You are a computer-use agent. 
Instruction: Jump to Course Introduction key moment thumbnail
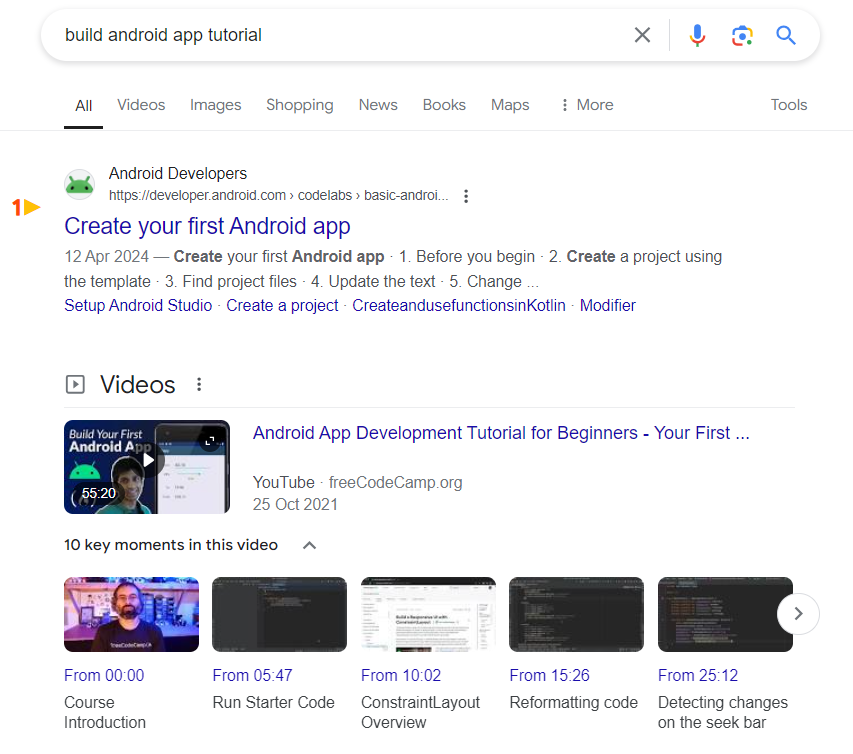point(131,614)
